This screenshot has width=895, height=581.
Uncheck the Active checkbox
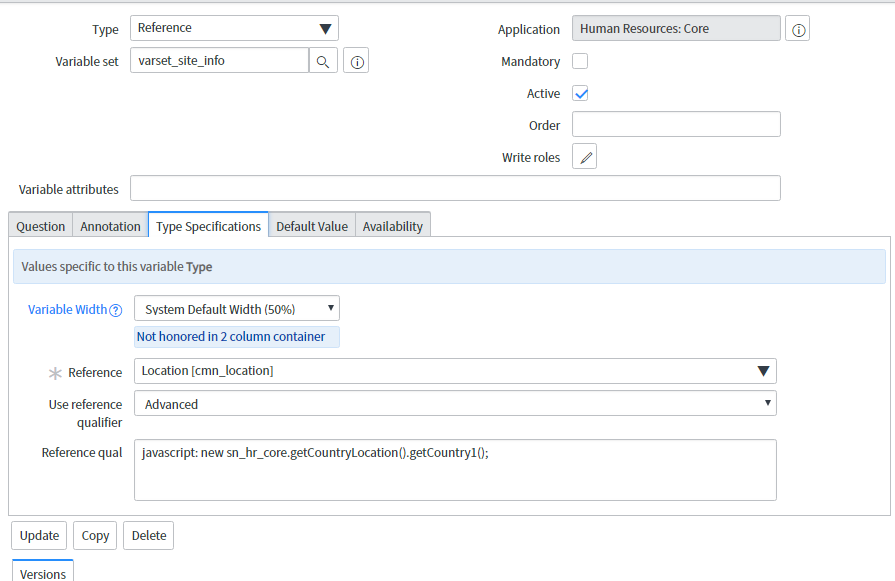(580, 93)
